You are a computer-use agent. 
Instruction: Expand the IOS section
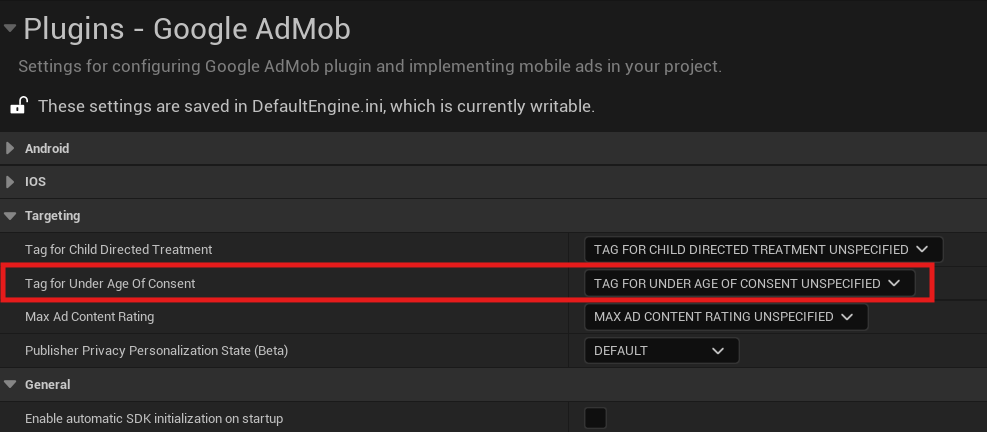click(x=11, y=182)
